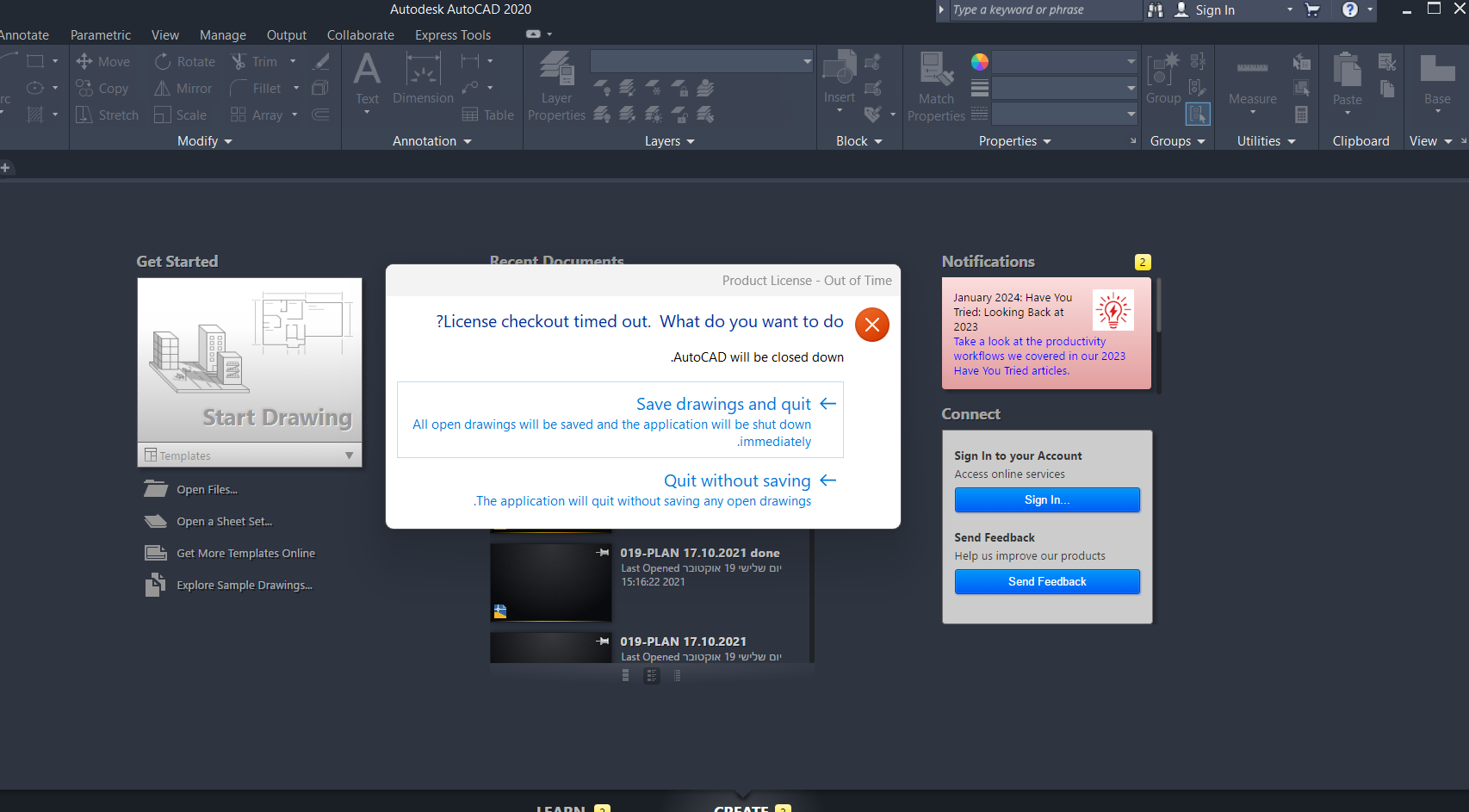1469x812 pixels.
Task: Choose the Array tool
Action: [257, 115]
